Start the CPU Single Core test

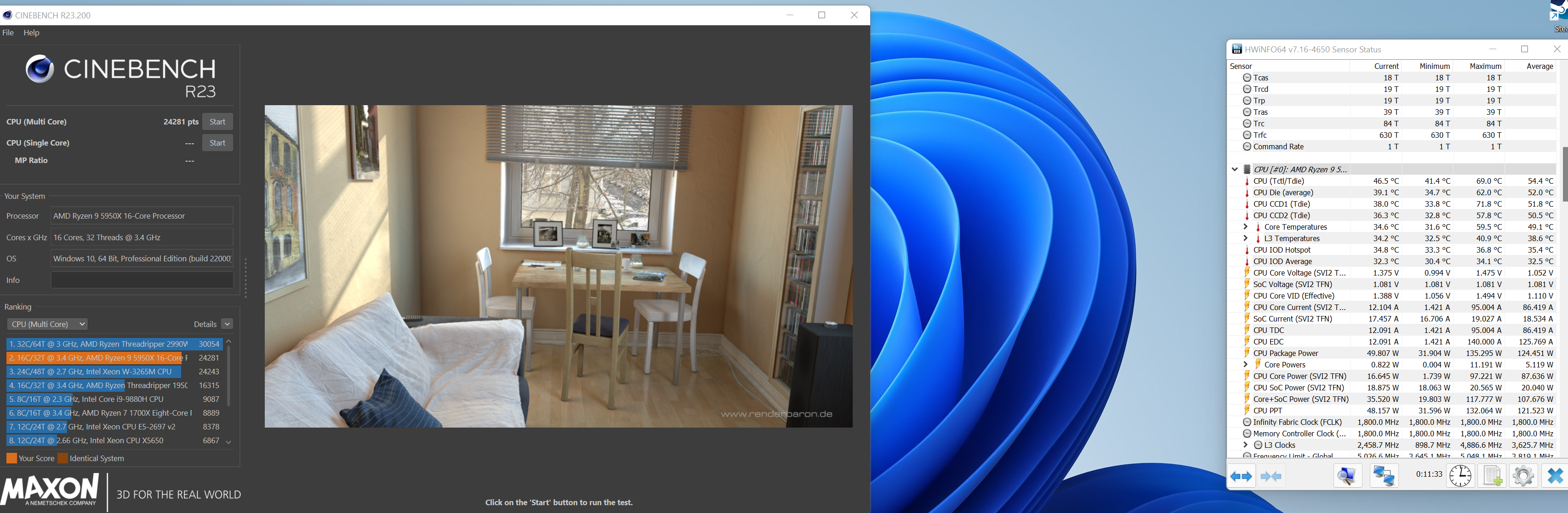(x=217, y=143)
